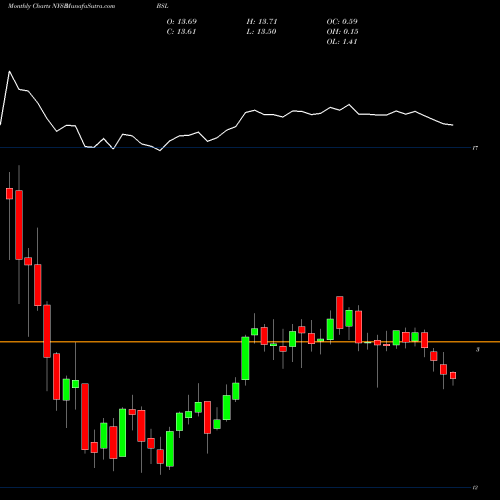The image size is (500, 500).
Task: Click the "Monthly Charts" title text
Action: coord(29,6)
